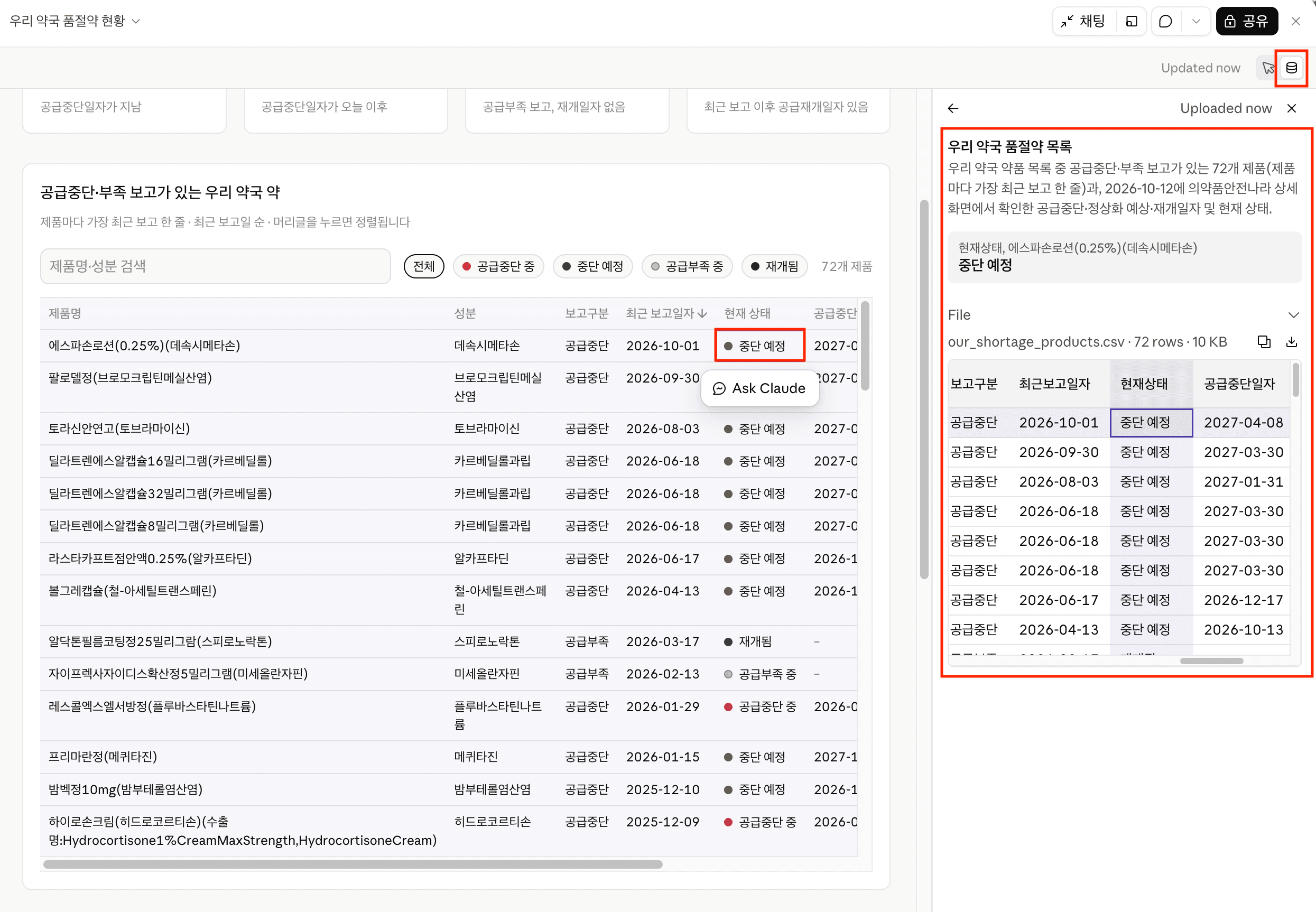Click 중단 예정 status of 에스파손로션 row
Image resolution: width=1316 pixels, height=912 pixels.
click(x=754, y=346)
